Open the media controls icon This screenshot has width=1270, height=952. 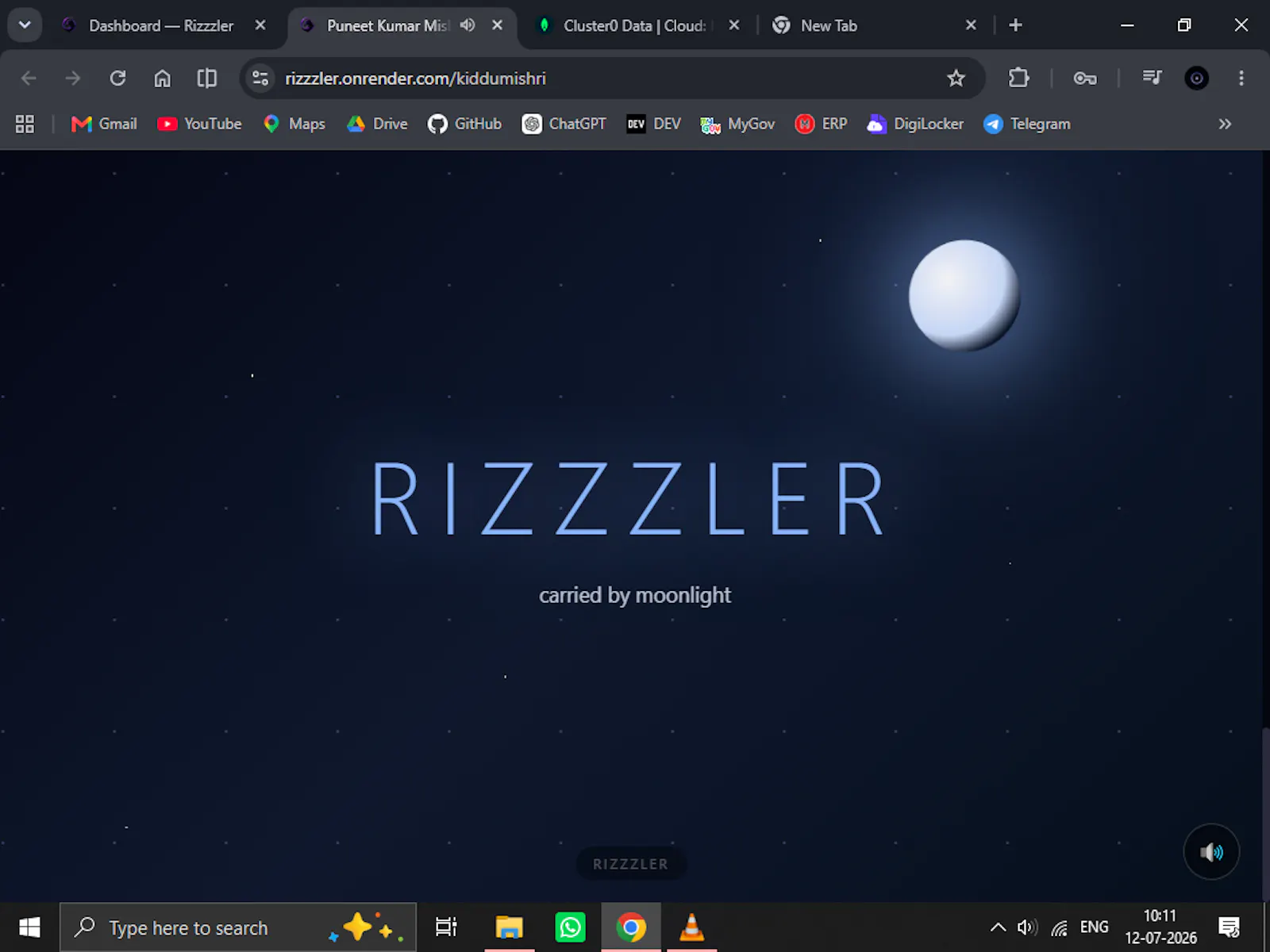1152,78
